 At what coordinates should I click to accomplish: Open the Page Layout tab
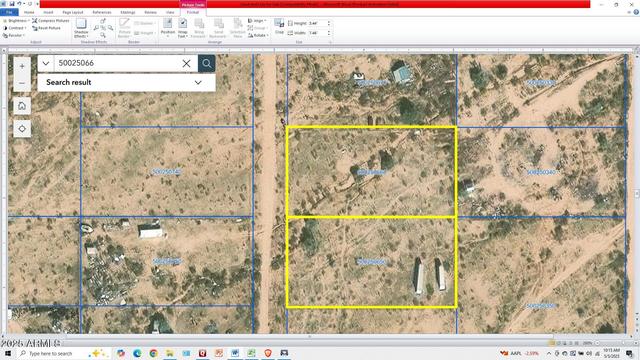click(x=73, y=13)
